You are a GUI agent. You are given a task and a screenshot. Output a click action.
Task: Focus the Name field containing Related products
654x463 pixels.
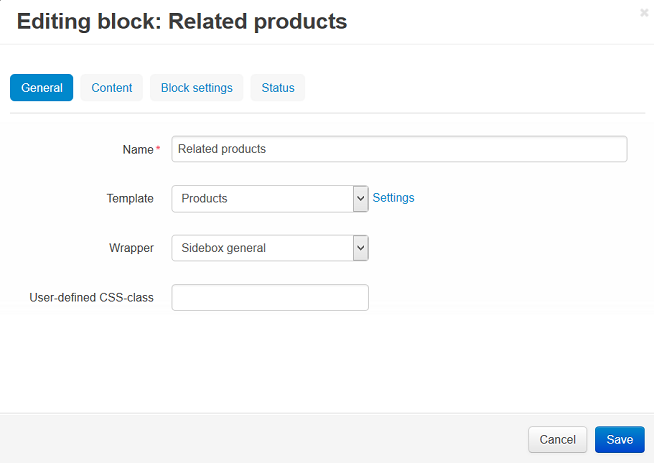(399, 149)
